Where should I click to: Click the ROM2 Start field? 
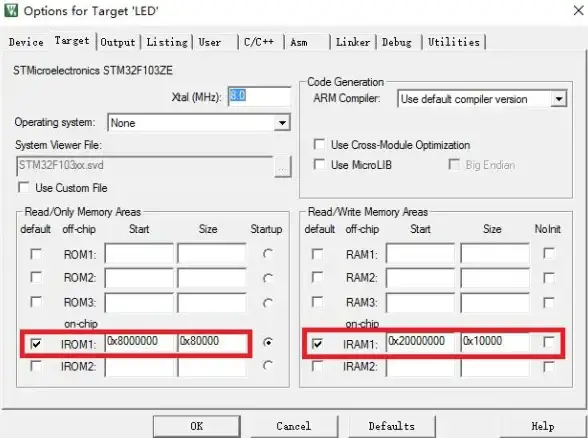[139, 278]
